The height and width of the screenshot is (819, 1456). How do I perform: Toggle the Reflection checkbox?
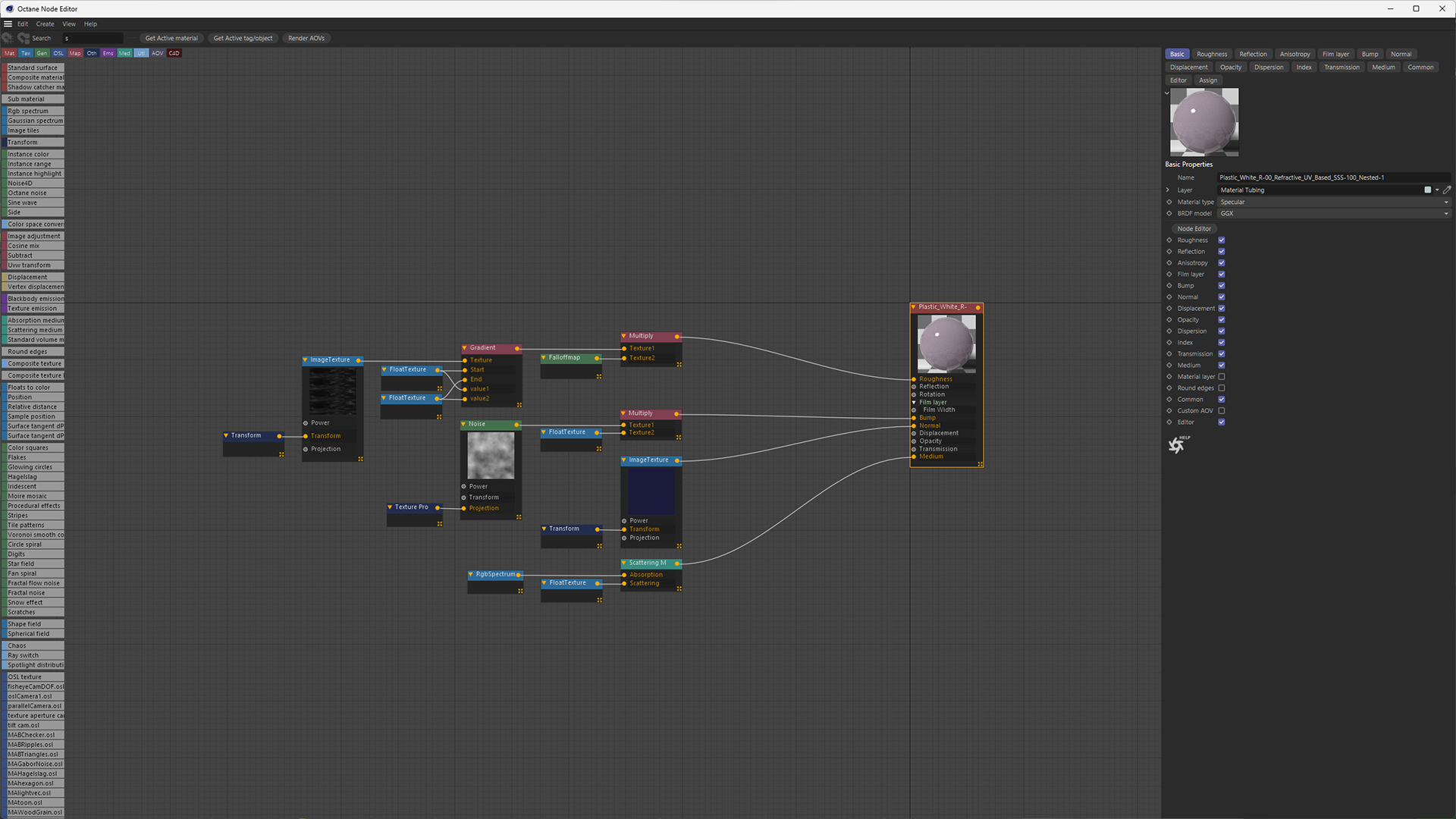[1222, 252]
